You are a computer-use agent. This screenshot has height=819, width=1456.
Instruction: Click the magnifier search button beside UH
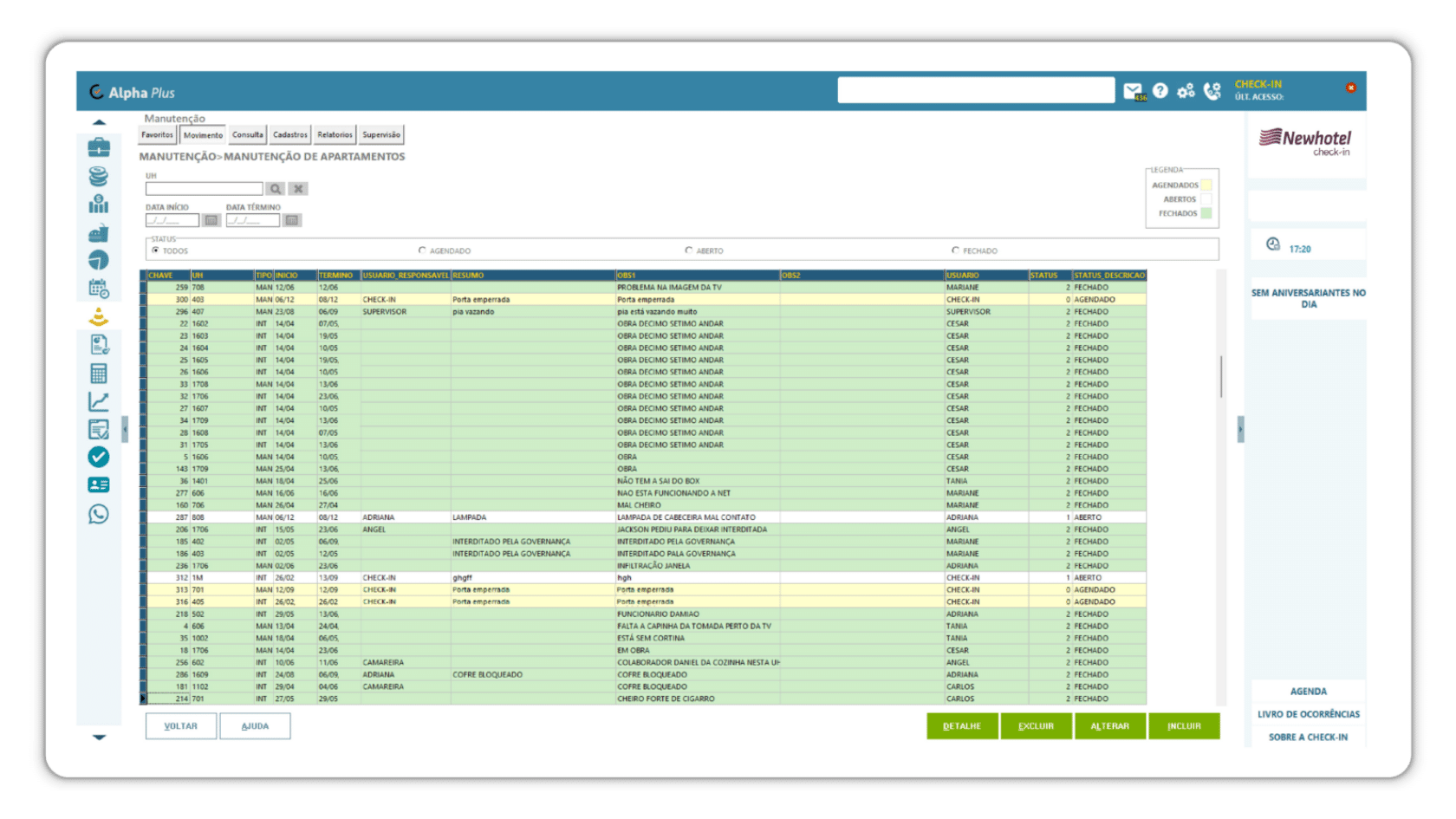[276, 189]
